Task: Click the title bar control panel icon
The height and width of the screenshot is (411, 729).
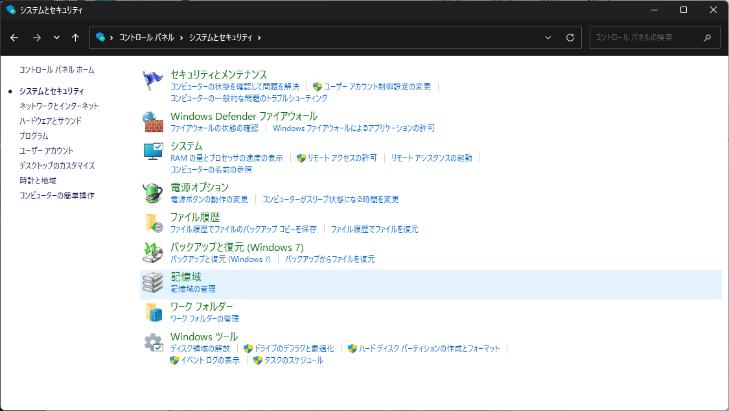Action: point(11,10)
